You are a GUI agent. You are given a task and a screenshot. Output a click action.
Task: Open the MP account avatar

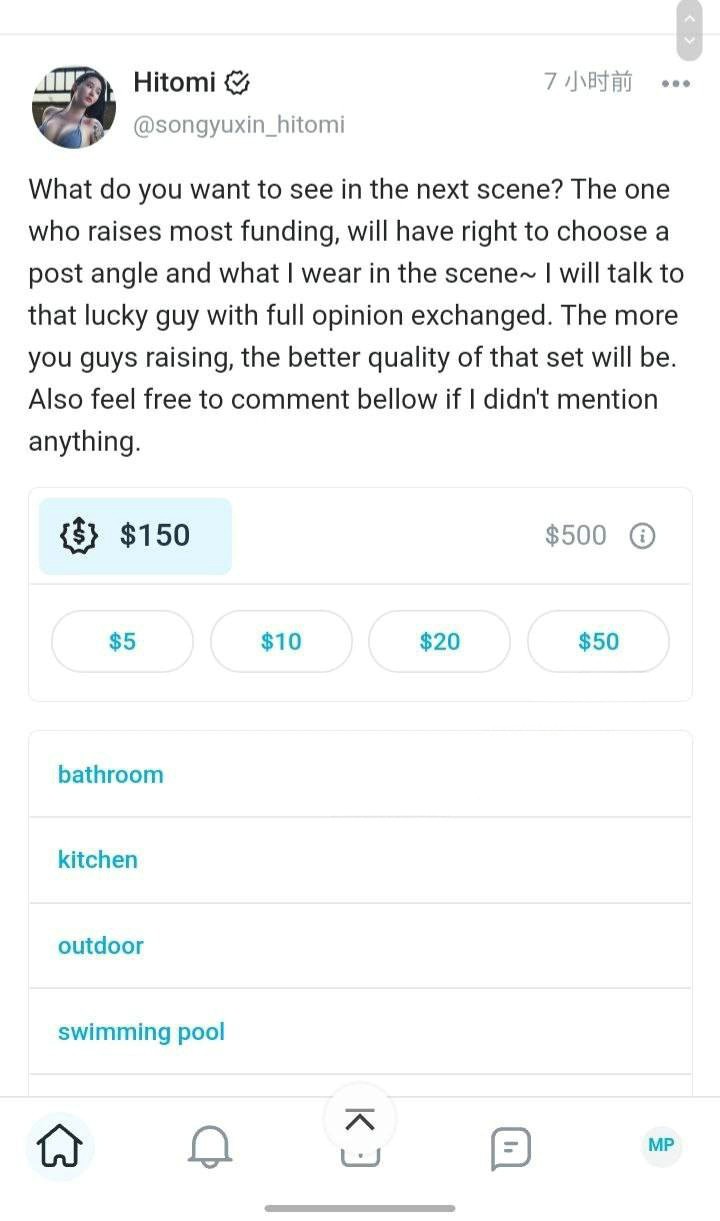coord(661,1145)
